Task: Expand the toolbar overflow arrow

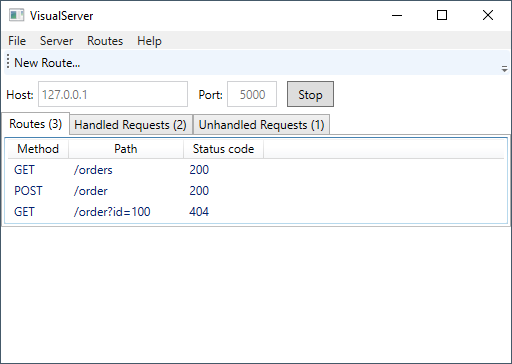Action: (504, 69)
